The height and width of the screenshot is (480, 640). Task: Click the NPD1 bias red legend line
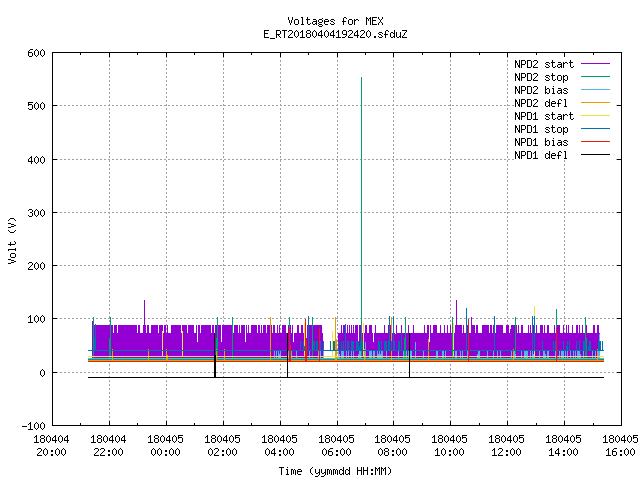coord(595,142)
